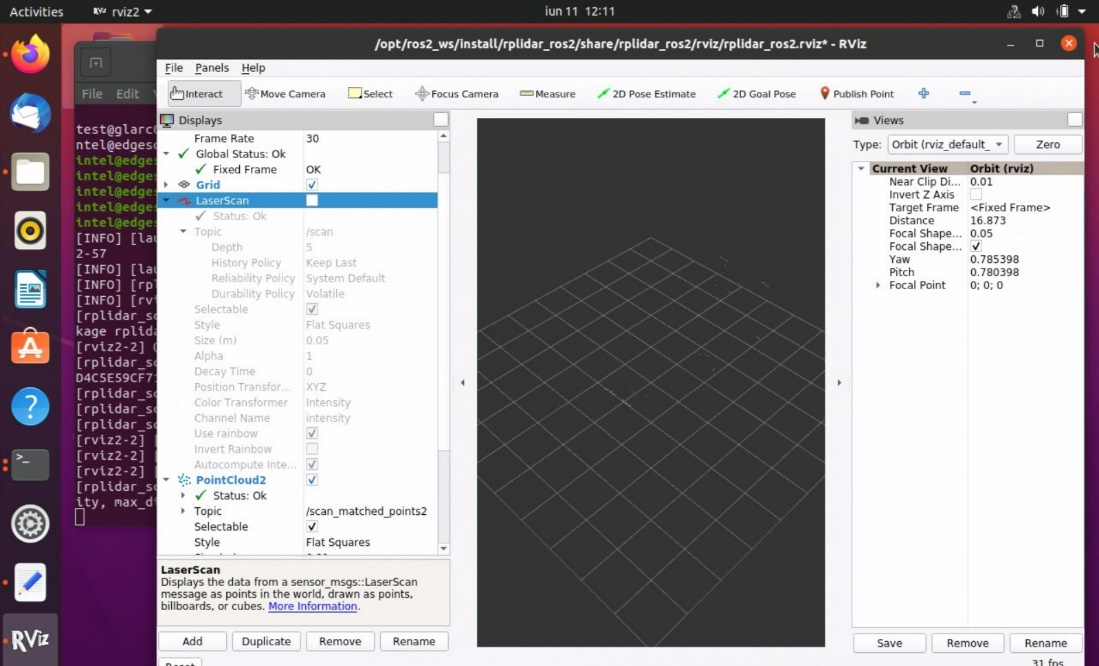This screenshot has width=1099, height=666.
Task: Open Firefox from the dock
Action: coord(30,55)
